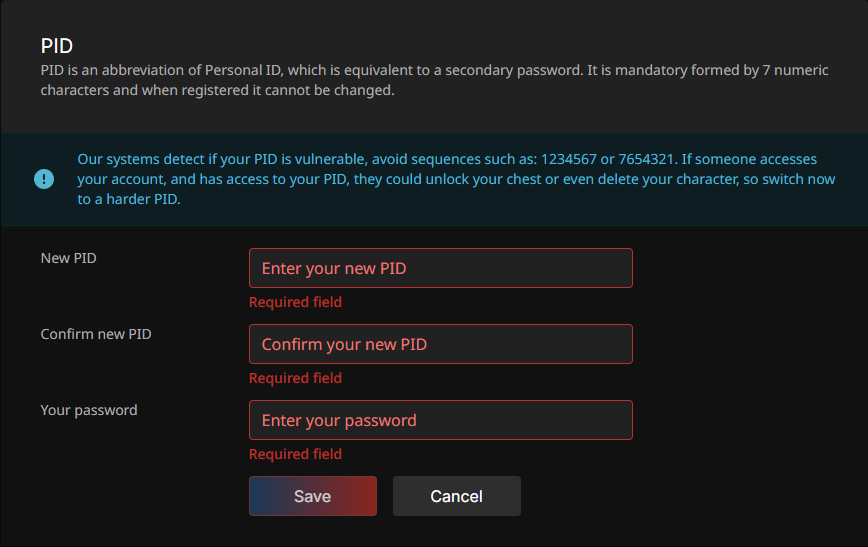Click the exclamation info icon in the warning

44,179
